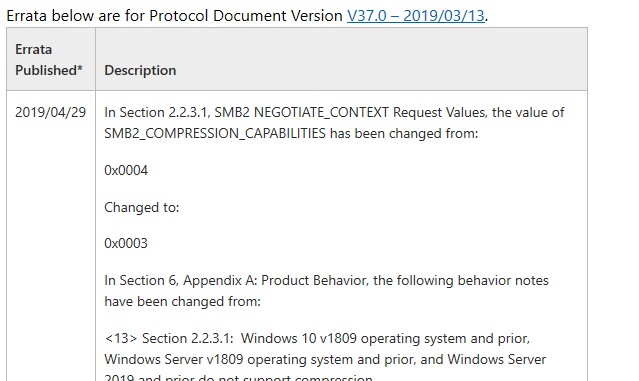
Task: Click the Errata Published* column header
Action: coord(49,59)
